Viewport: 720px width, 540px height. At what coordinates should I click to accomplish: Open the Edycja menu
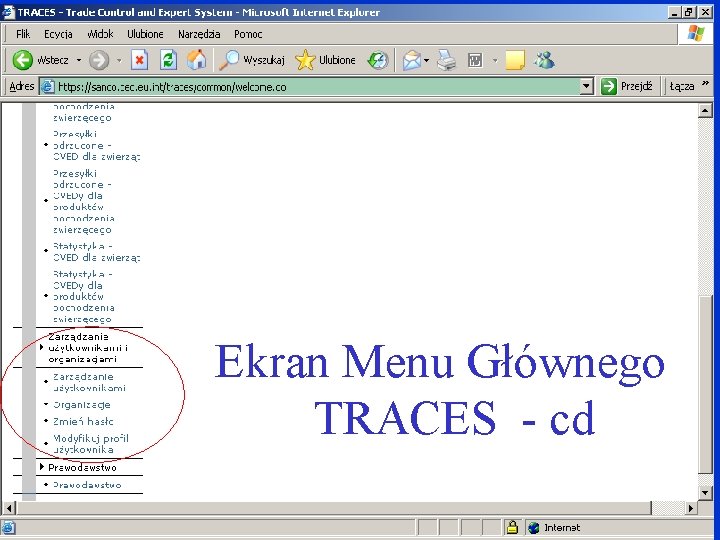click(58, 34)
